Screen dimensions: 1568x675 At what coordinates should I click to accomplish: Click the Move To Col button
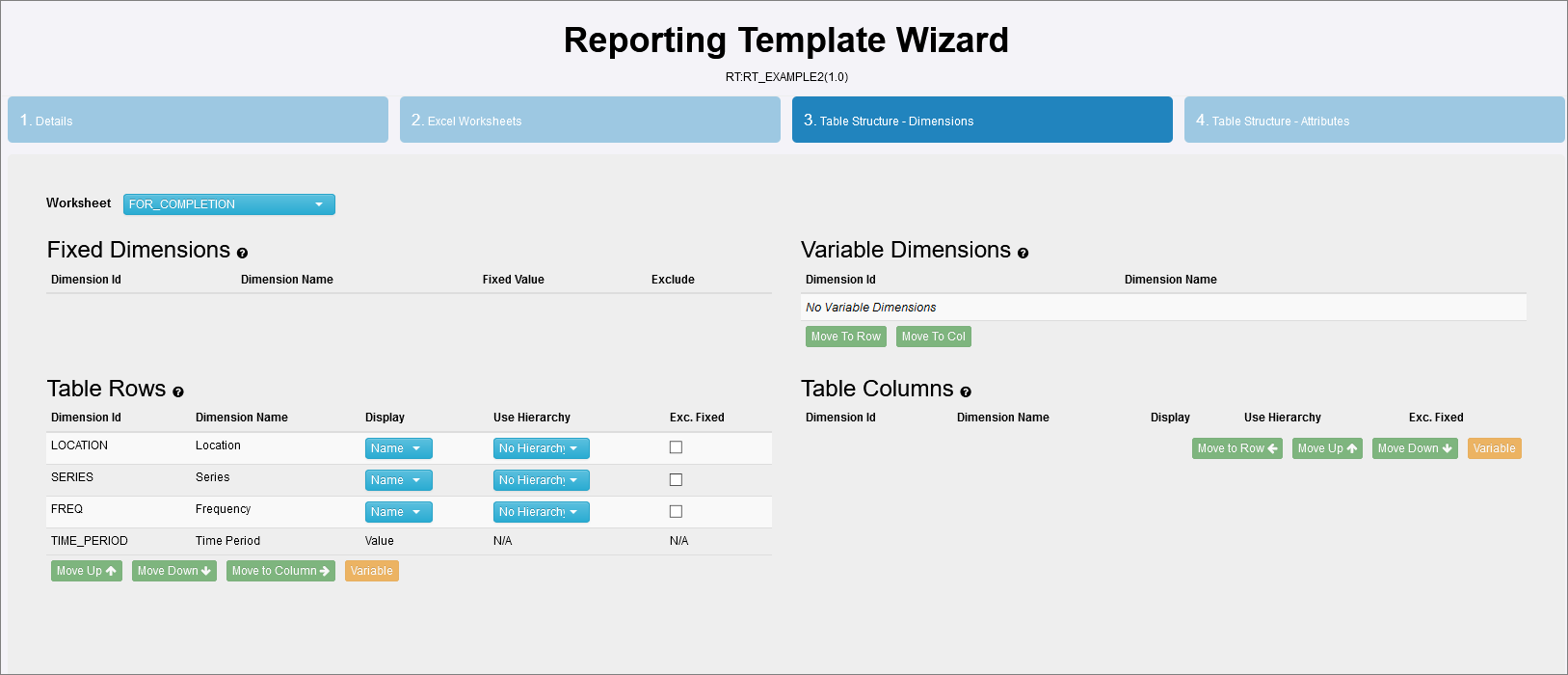(933, 337)
